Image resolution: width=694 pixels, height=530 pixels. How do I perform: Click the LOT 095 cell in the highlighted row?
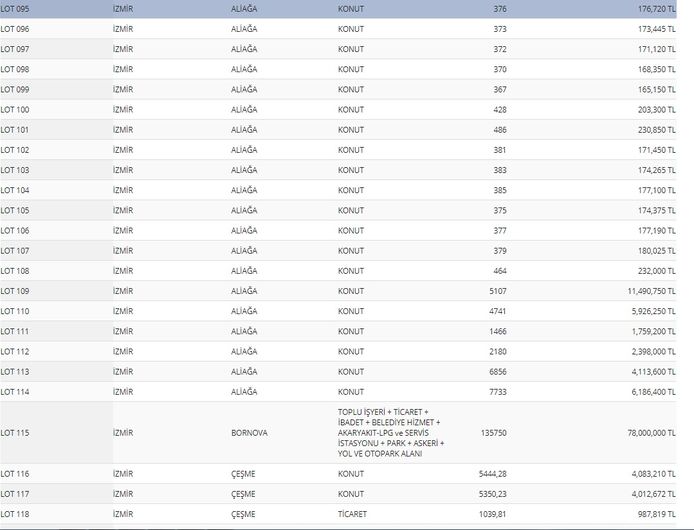(x=15, y=9)
